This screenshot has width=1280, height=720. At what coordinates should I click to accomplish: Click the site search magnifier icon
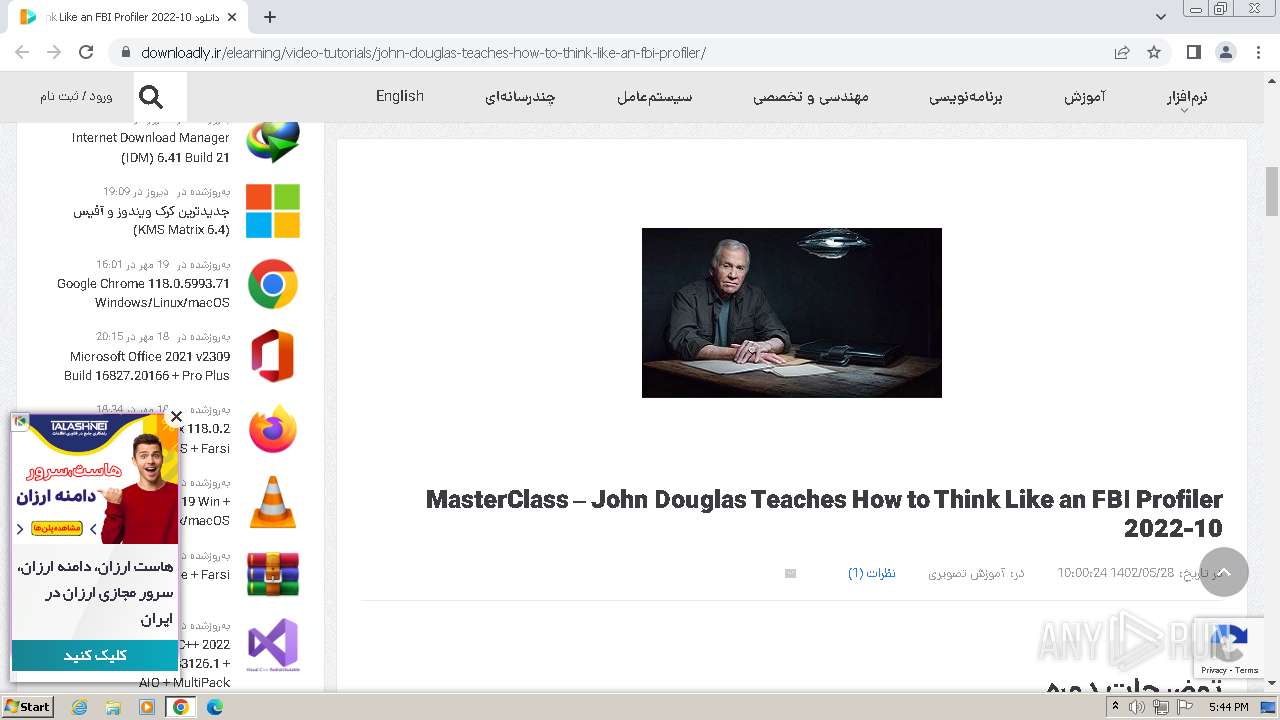click(151, 97)
